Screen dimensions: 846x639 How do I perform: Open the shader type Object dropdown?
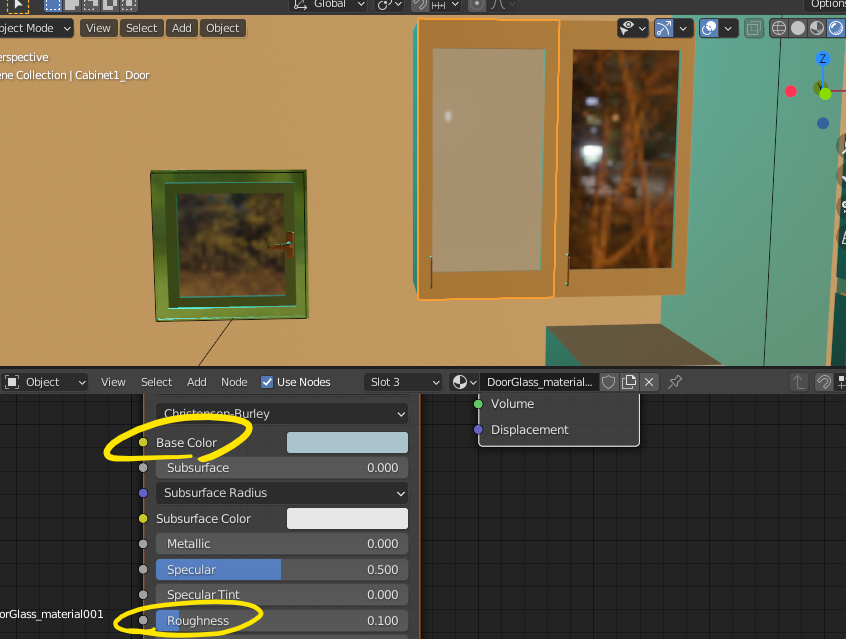click(45, 382)
